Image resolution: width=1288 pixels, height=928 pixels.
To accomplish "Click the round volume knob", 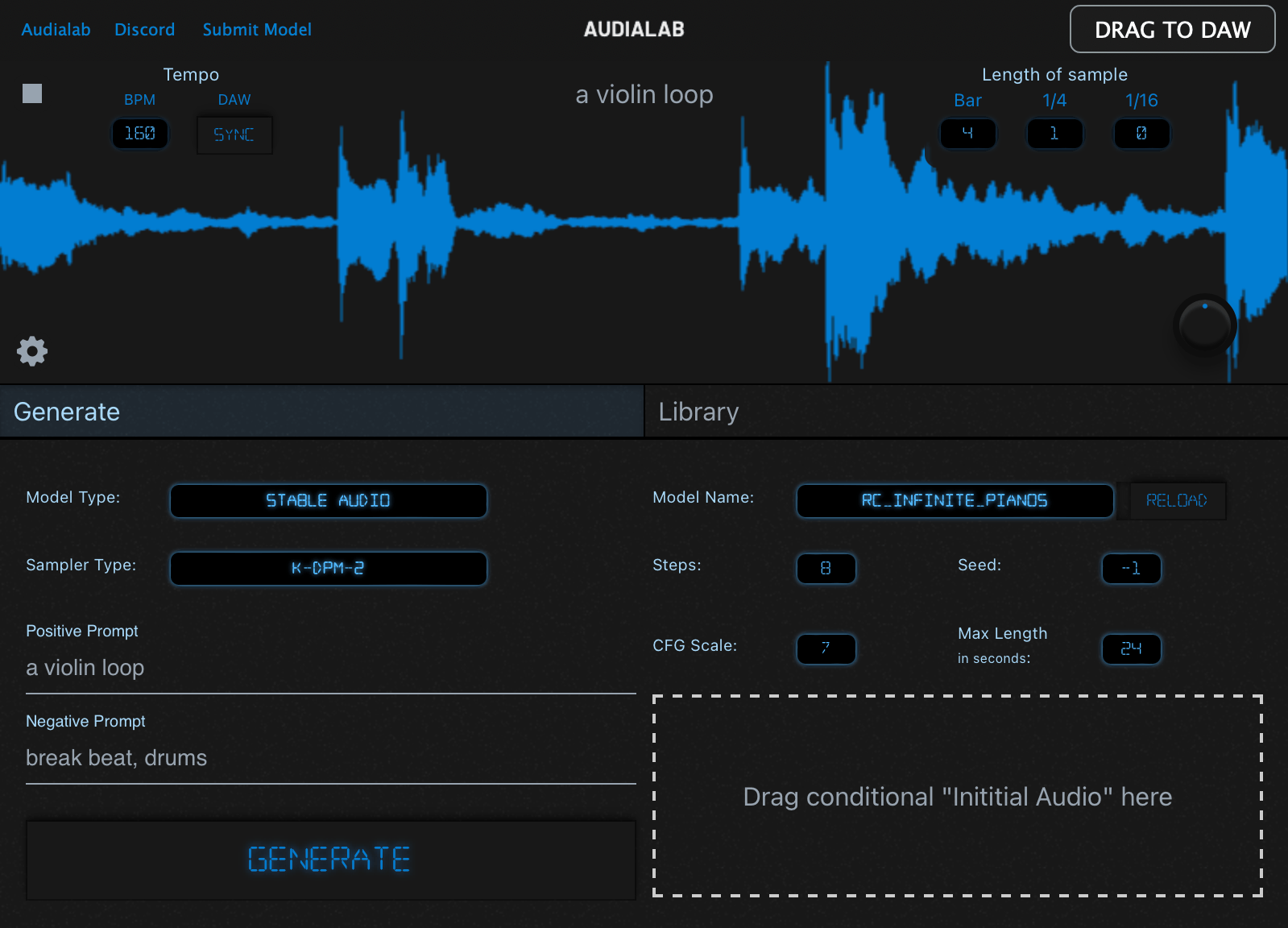I will (1204, 325).
